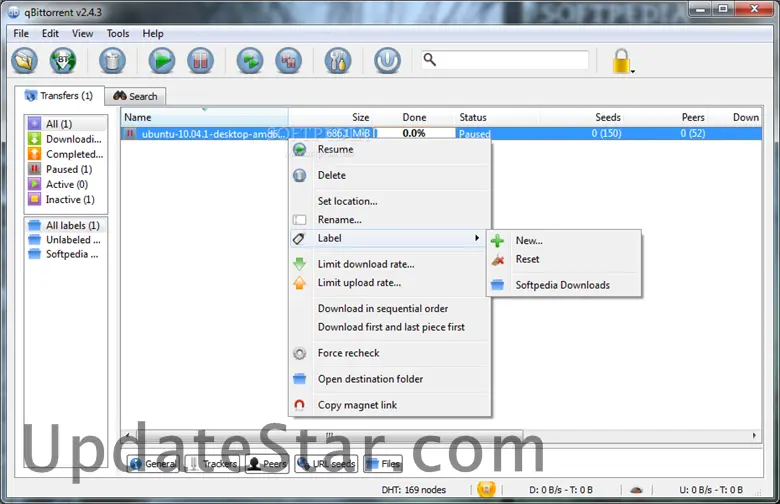This screenshot has height=504, width=780.
Task: Select the Inactive (1) status filter
Action: 66,200
